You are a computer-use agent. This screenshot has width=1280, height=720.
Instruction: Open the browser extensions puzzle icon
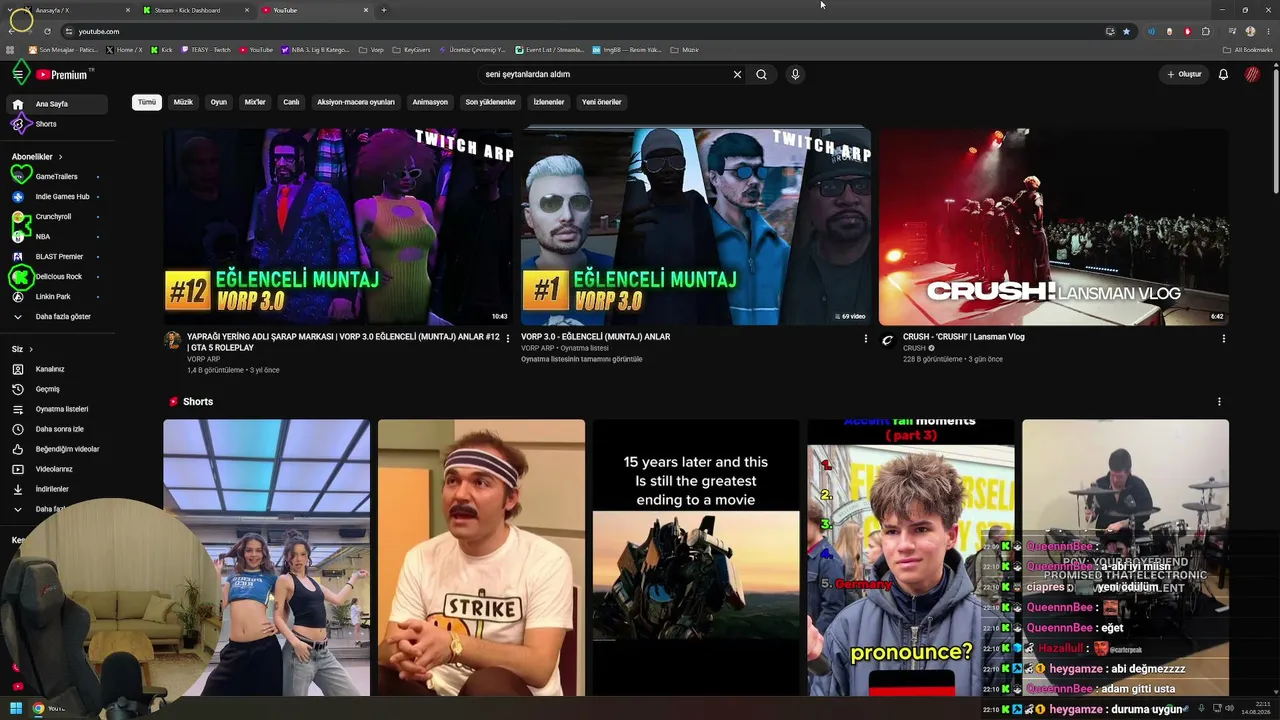tap(1206, 31)
